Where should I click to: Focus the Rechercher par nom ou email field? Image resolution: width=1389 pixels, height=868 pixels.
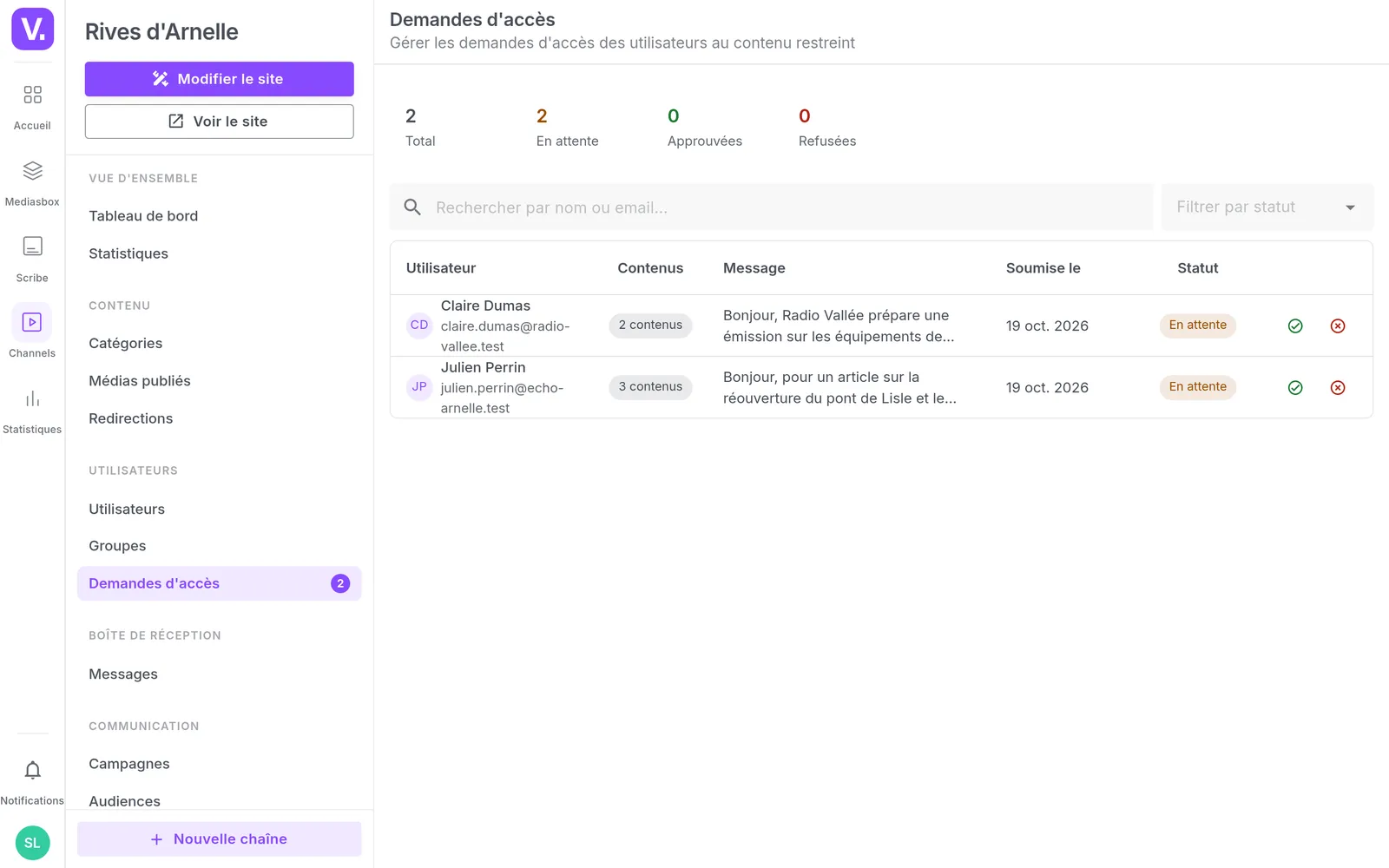[771, 207]
